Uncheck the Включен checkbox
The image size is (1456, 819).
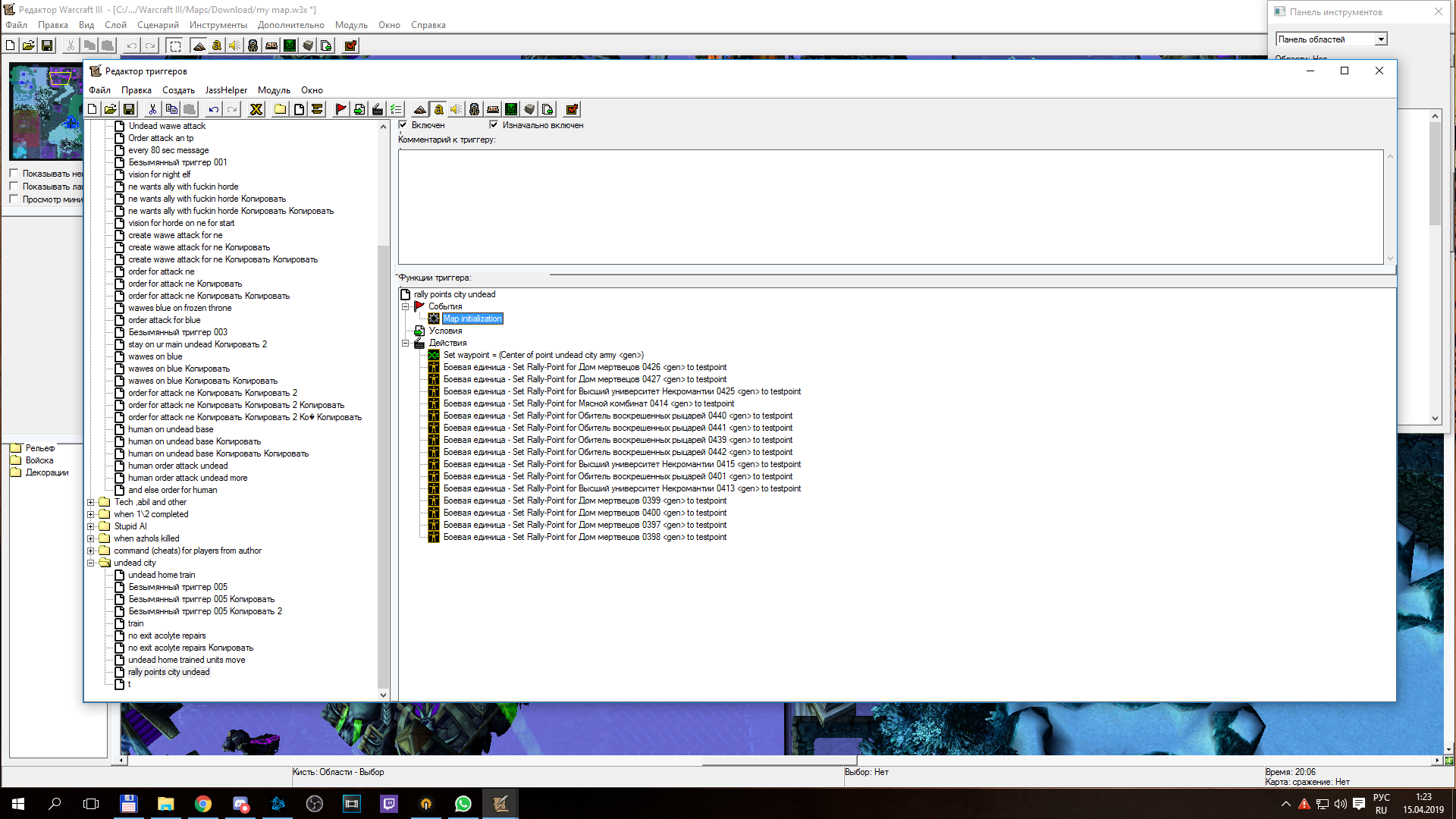403,125
